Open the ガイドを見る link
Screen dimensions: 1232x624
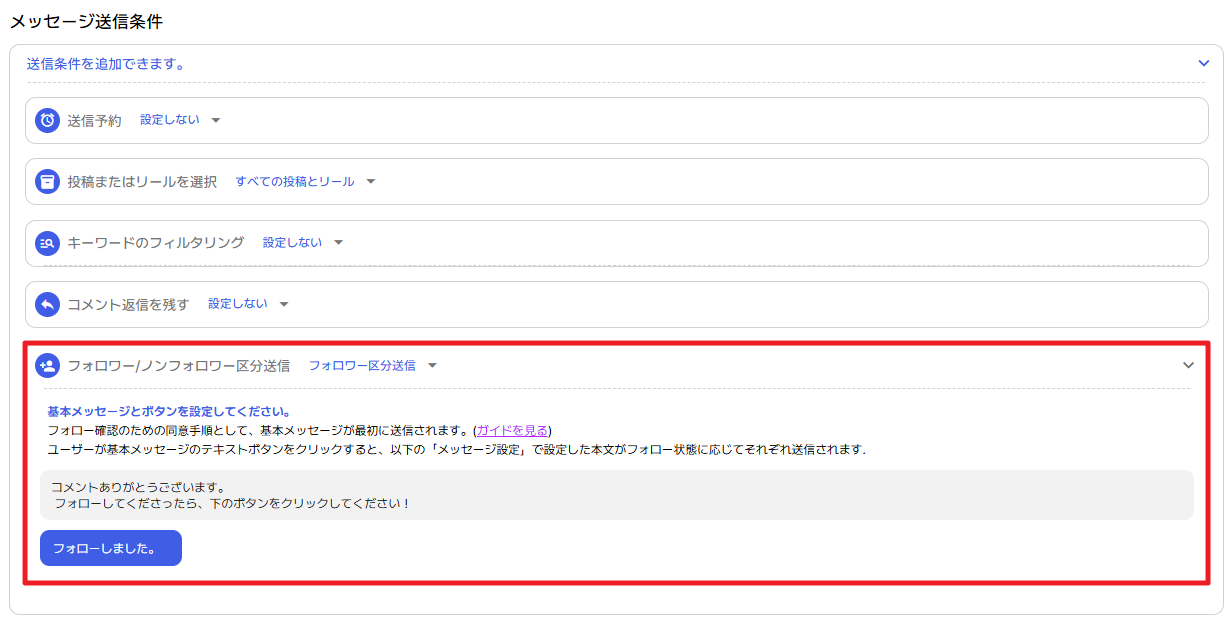coord(512,431)
